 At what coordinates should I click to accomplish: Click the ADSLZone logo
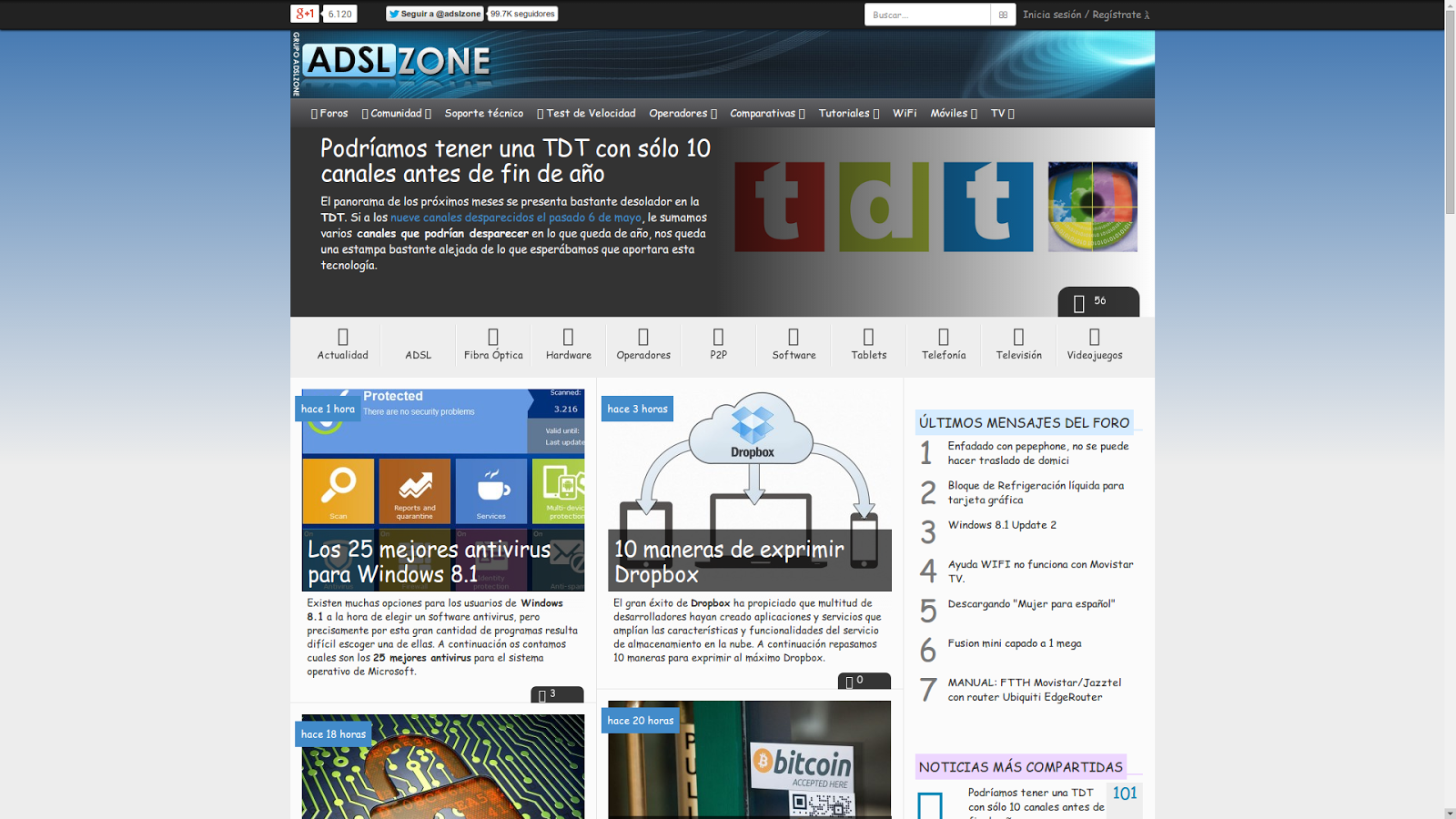(x=398, y=62)
